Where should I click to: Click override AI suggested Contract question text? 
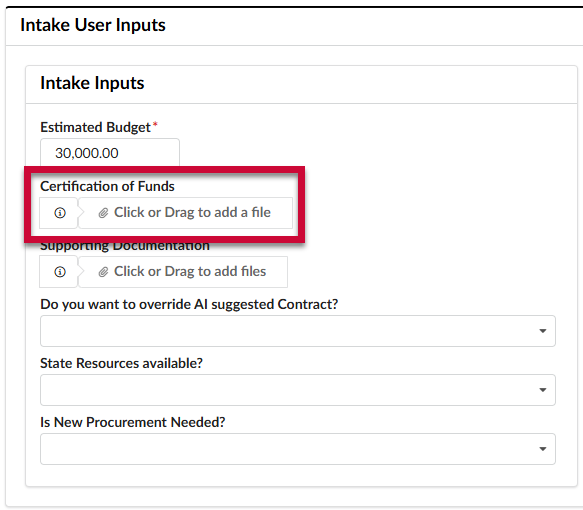coord(189,304)
